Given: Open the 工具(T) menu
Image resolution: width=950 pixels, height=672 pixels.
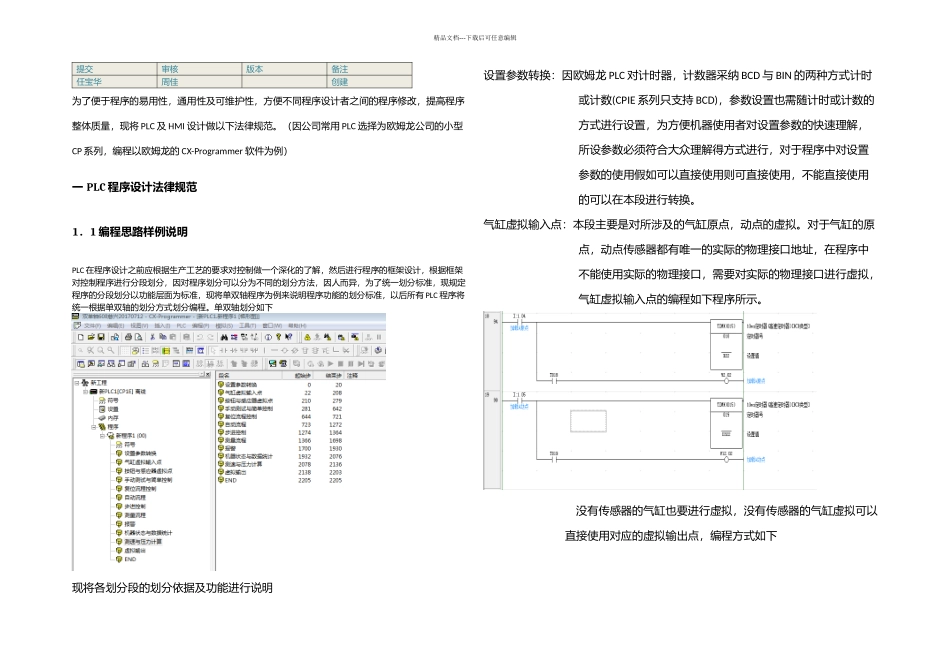Looking at the screenshot, I should coord(247,326).
